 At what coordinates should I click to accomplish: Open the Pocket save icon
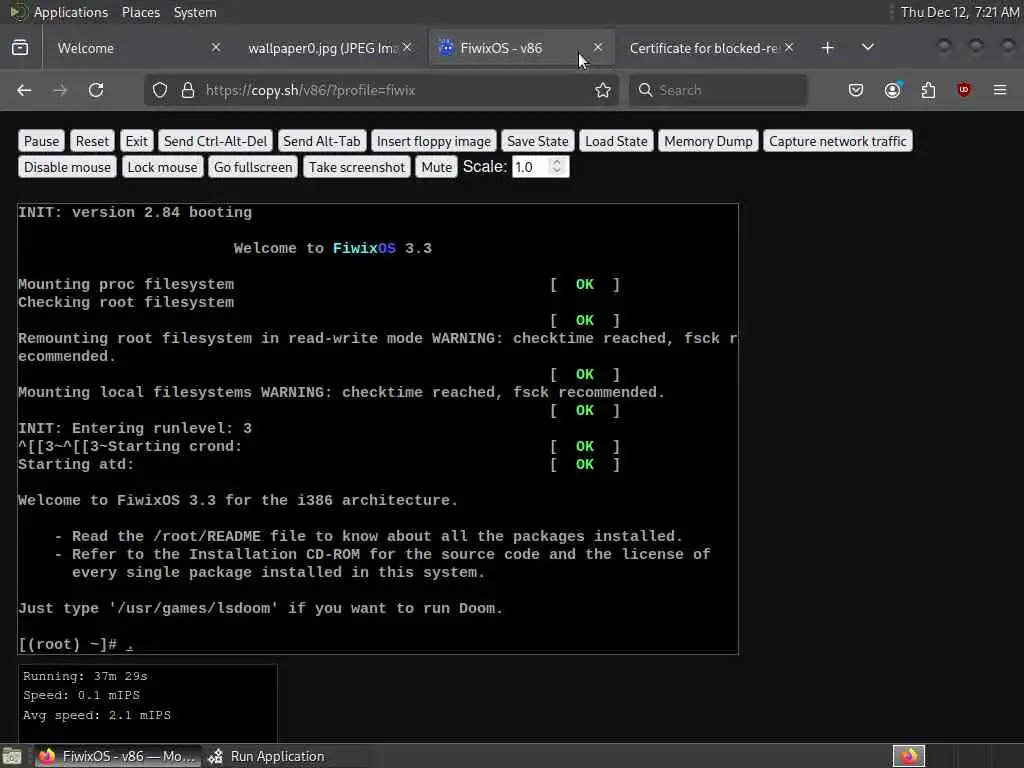coord(856,90)
